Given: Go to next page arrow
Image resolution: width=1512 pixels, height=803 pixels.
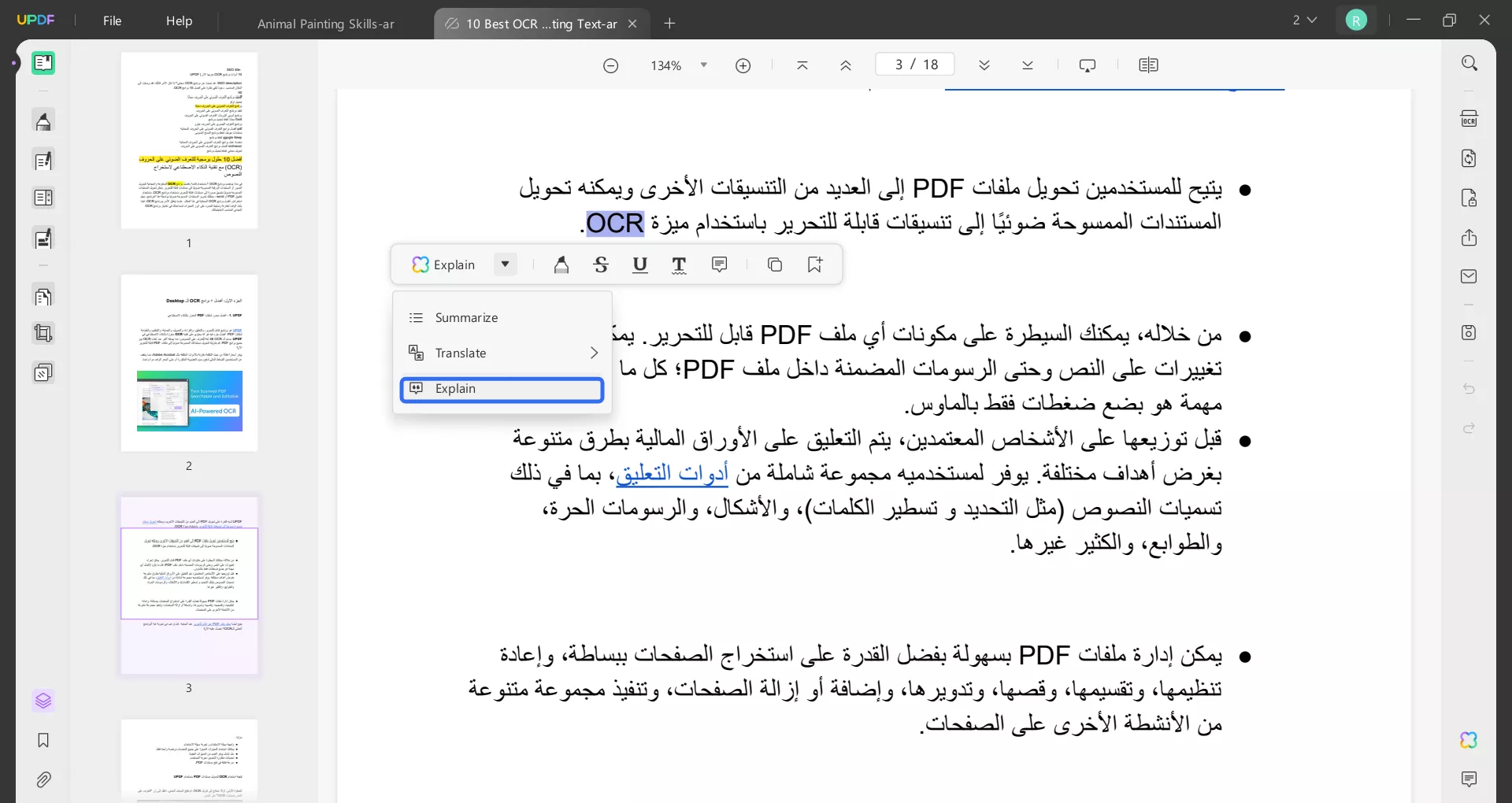Looking at the screenshot, I should pos(984,65).
